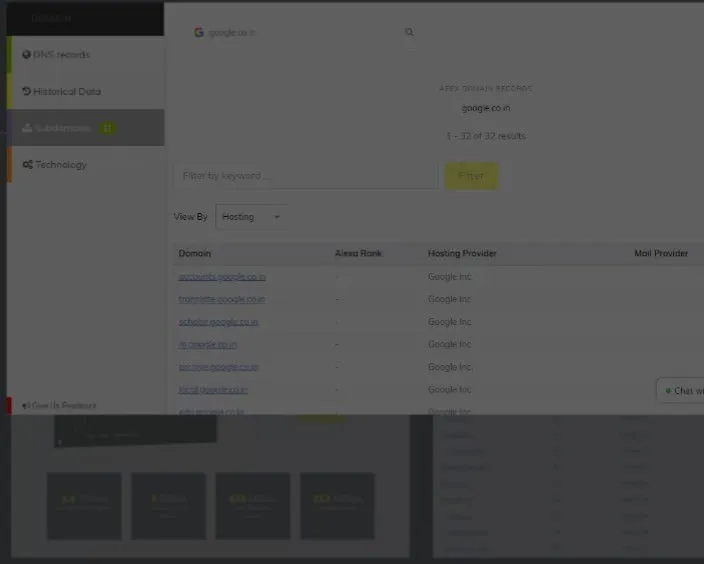Open the translate.google.co.in link
Image resolution: width=704 pixels, height=564 pixels.
point(221,299)
